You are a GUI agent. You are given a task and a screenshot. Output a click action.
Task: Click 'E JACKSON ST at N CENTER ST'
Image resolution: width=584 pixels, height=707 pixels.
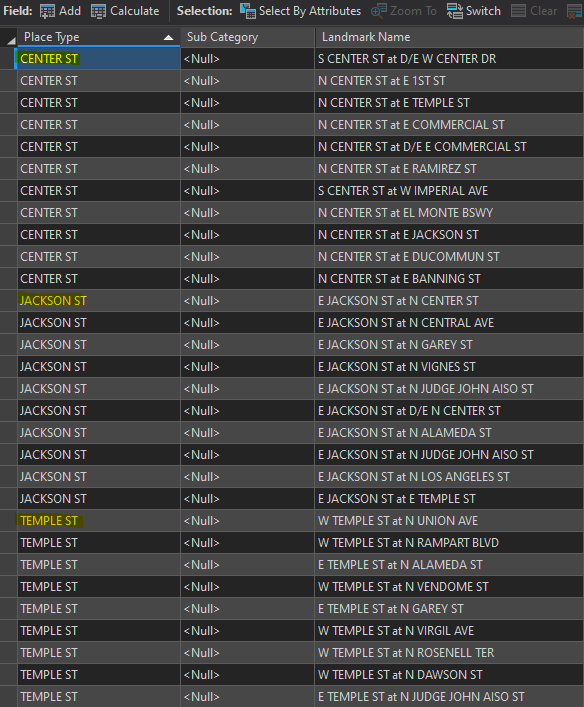click(x=398, y=301)
